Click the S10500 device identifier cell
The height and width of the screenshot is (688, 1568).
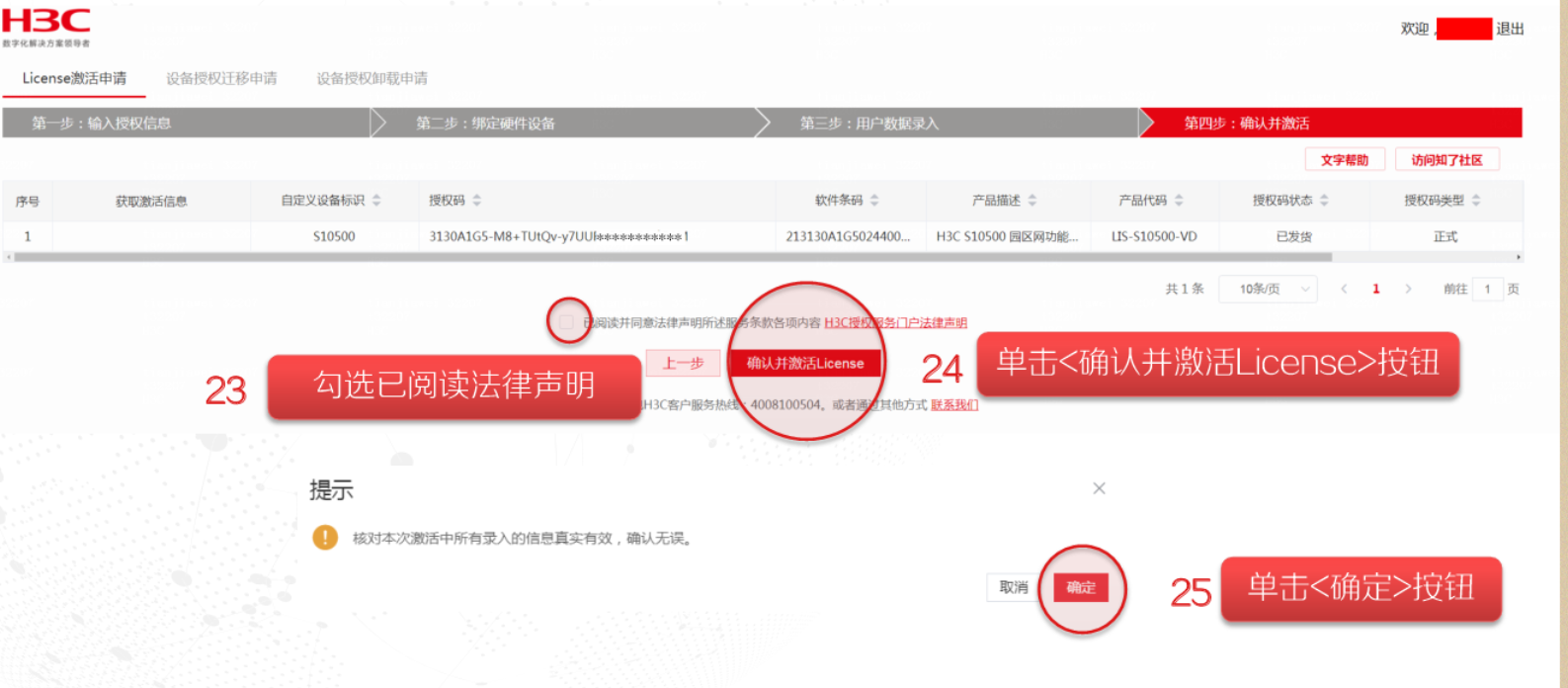click(x=334, y=236)
